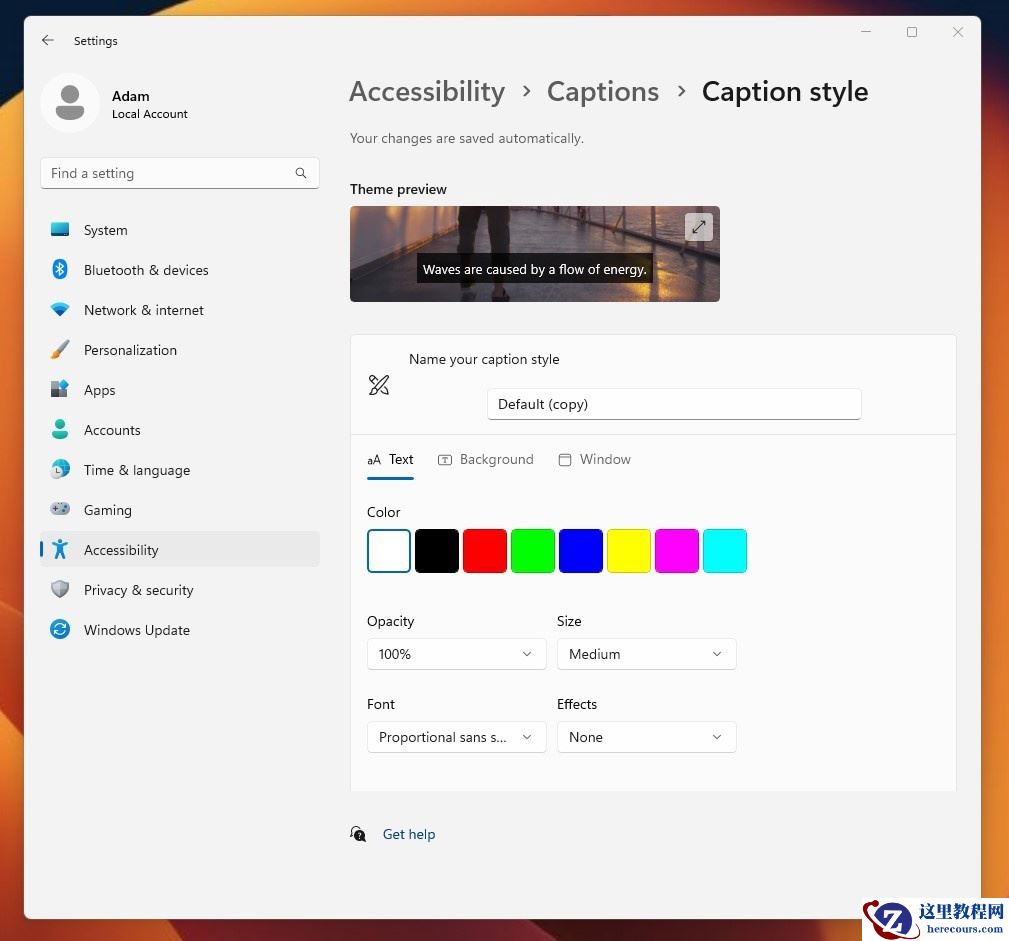The image size is (1009, 941).
Task: Open Privacy & security settings
Action: [x=138, y=590]
